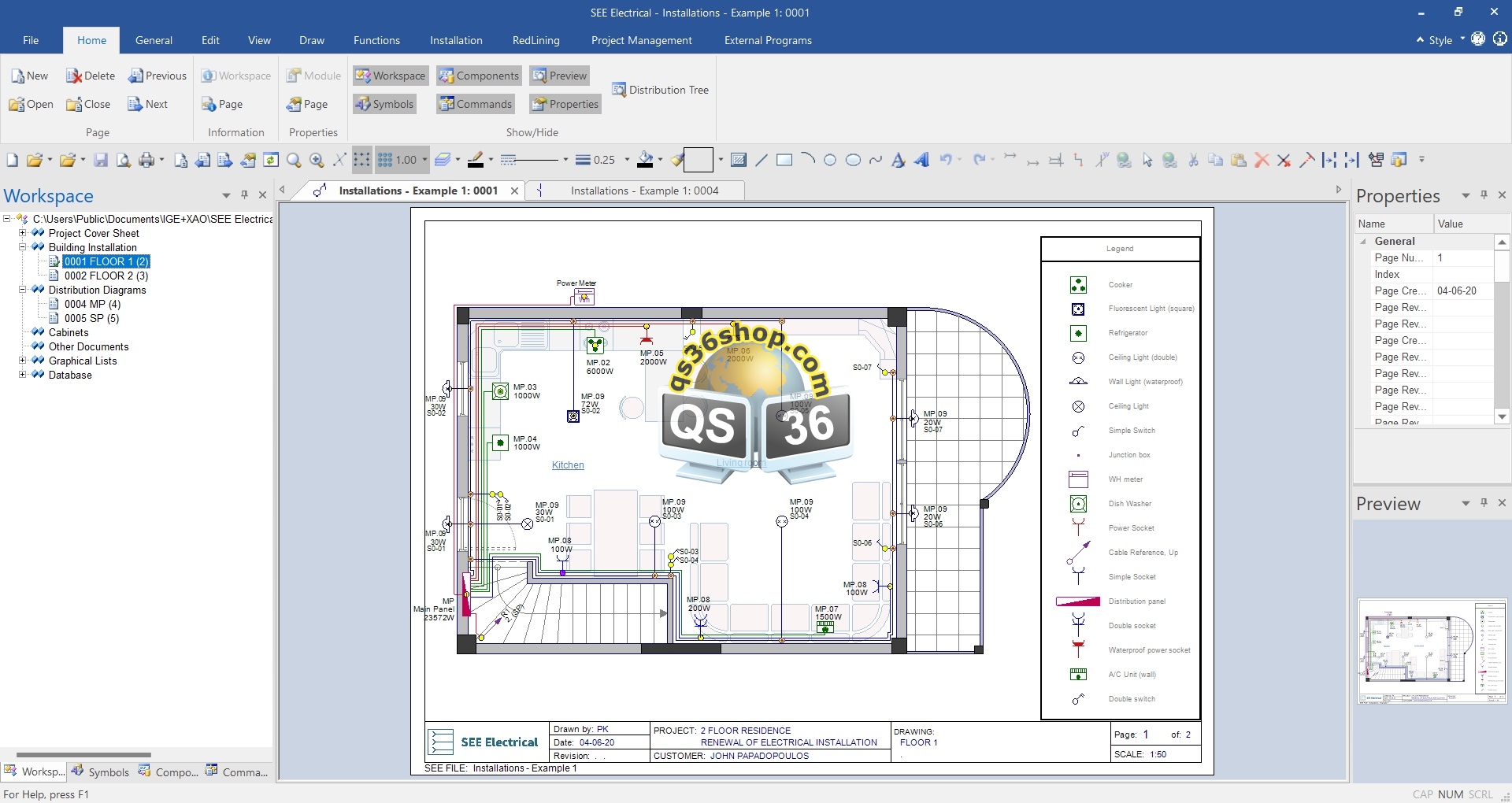The width and height of the screenshot is (1512, 803).
Task: Toggle the Preview panel button
Action: click(559, 76)
